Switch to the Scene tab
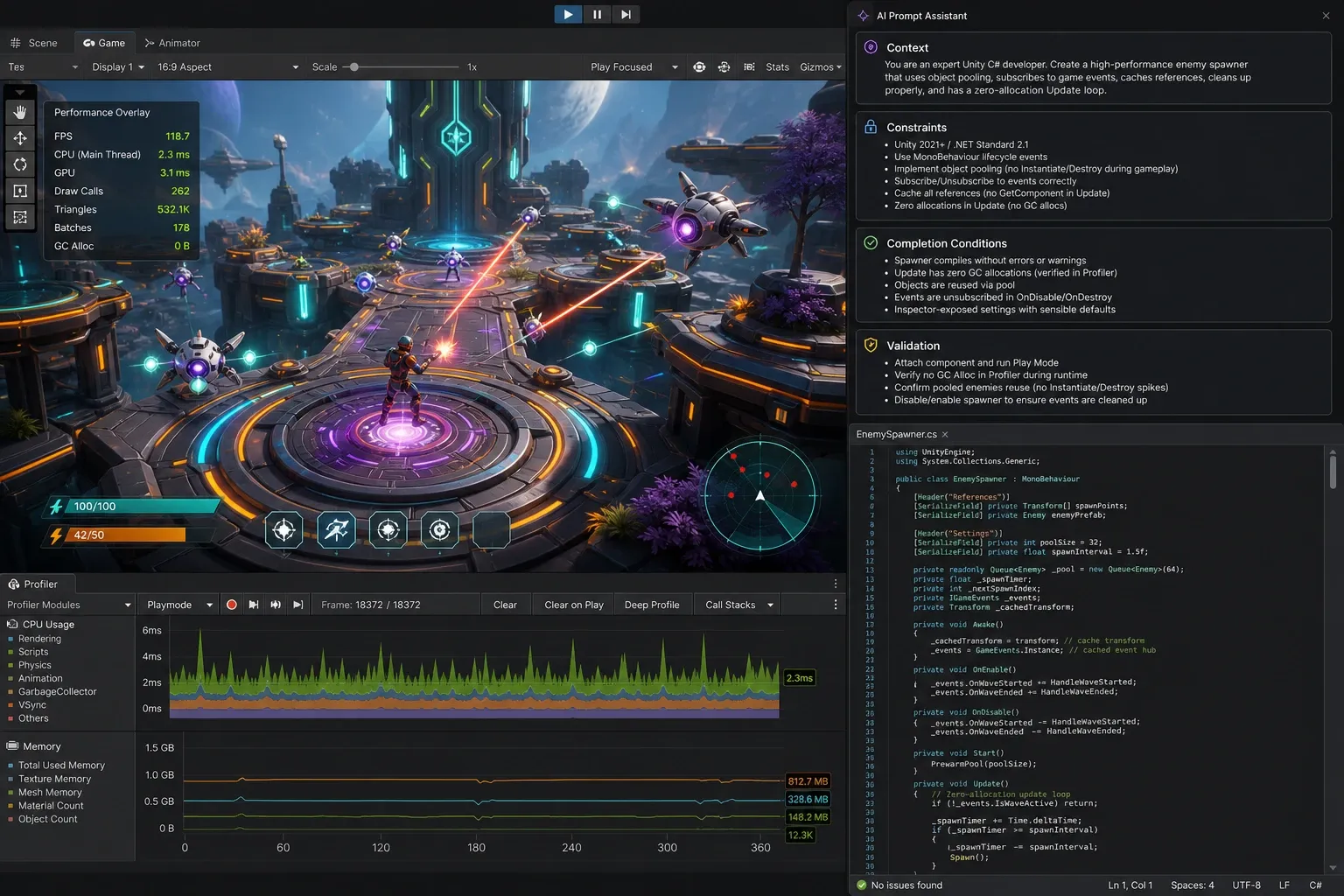This screenshot has width=1344, height=896. (34, 43)
